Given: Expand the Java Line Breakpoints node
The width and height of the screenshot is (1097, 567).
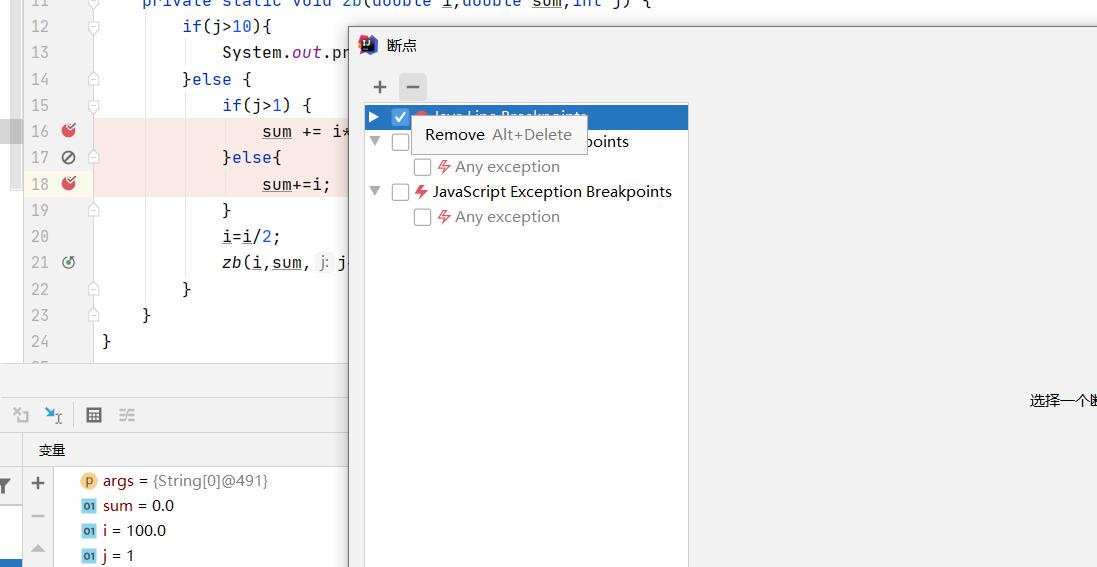Looking at the screenshot, I should click(x=374, y=117).
